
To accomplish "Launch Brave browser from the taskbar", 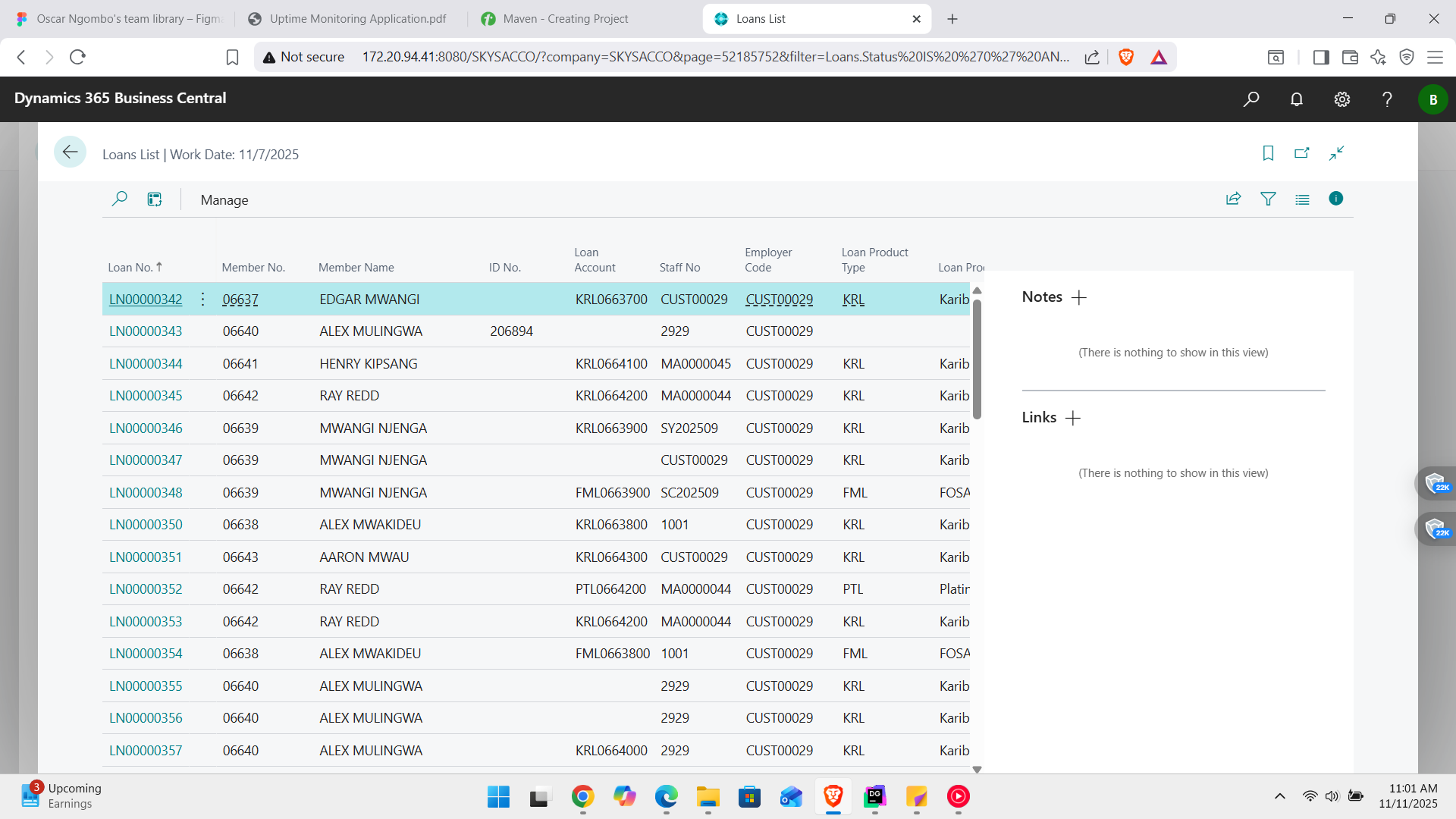I will pyautogui.click(x=832, y=797).
